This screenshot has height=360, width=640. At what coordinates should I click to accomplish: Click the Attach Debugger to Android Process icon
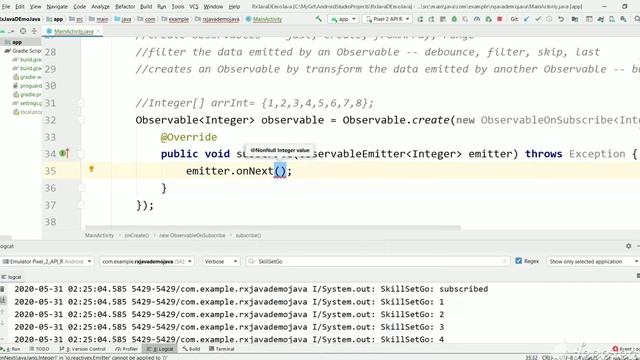point(488,19)
